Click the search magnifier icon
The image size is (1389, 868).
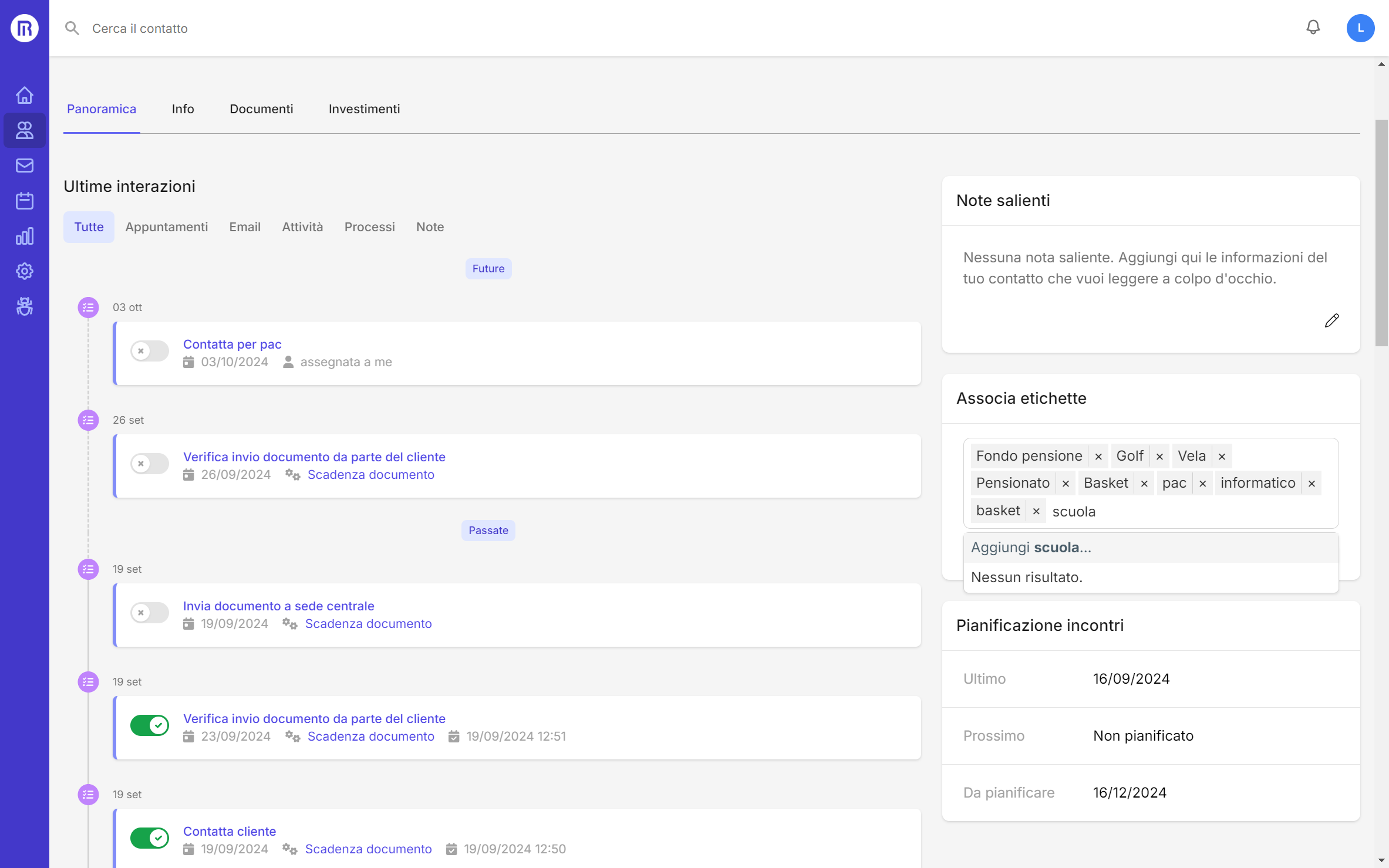point(72,28)
